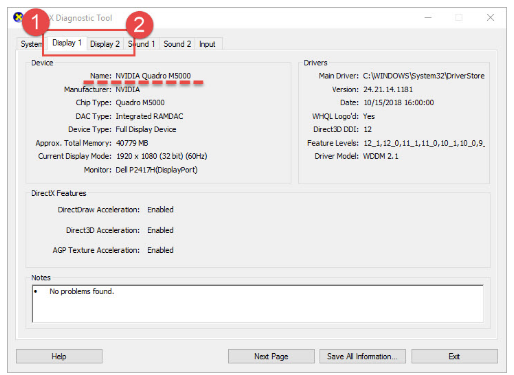Click the Help button

(x=59, y=356)
